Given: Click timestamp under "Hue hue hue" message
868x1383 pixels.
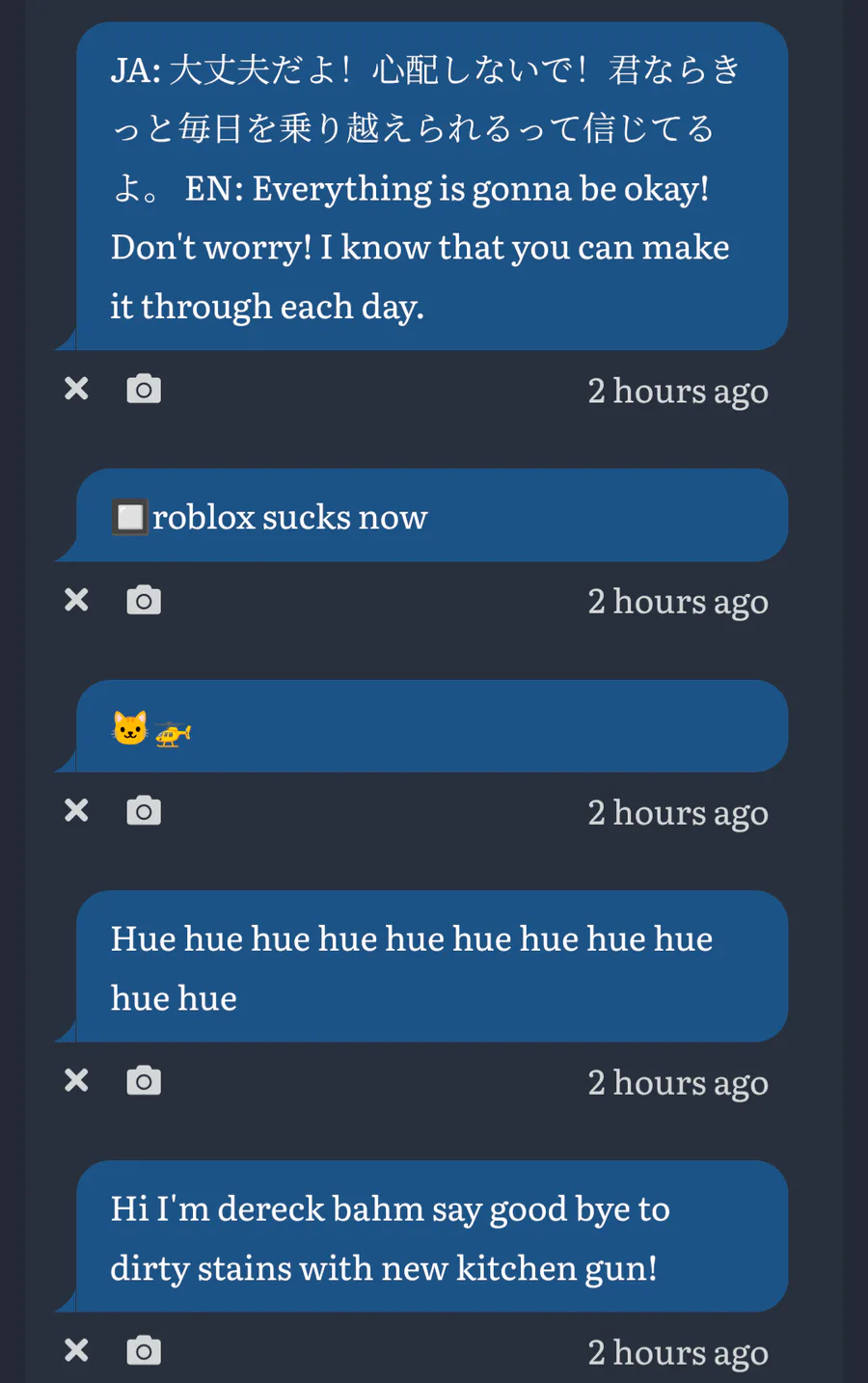Looking at the screenshot, I should click(678, 1082).
